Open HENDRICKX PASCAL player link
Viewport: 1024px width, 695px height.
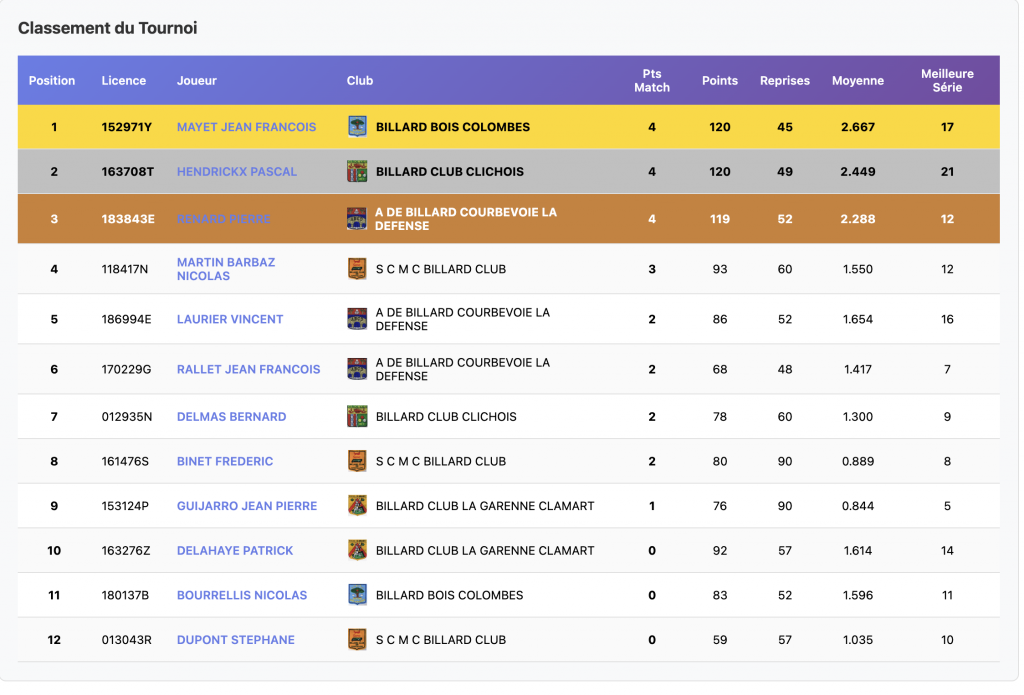coord(237,172)
